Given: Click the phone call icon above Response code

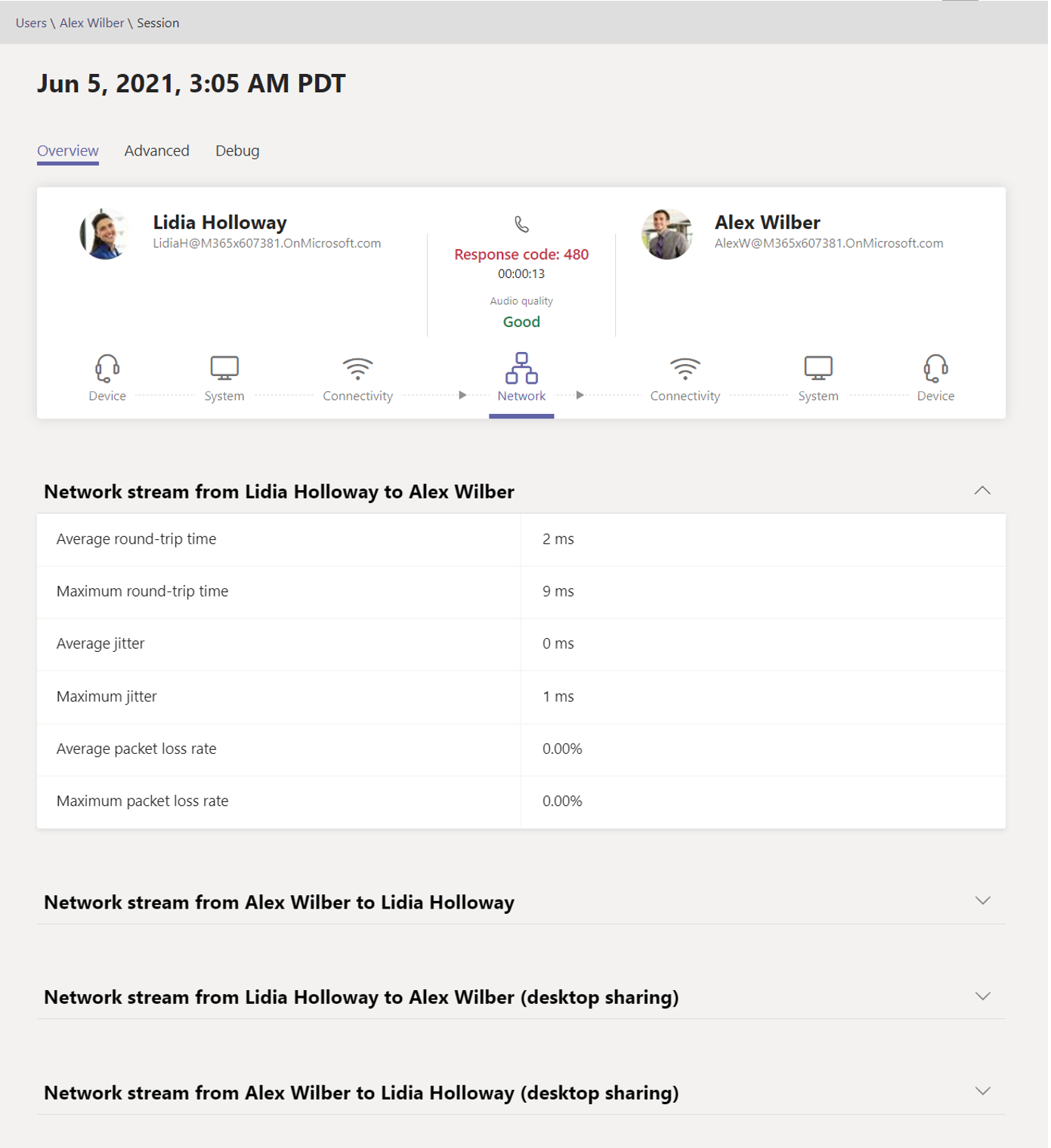Looking at the screenshot, I should click(x=521, y=225).
